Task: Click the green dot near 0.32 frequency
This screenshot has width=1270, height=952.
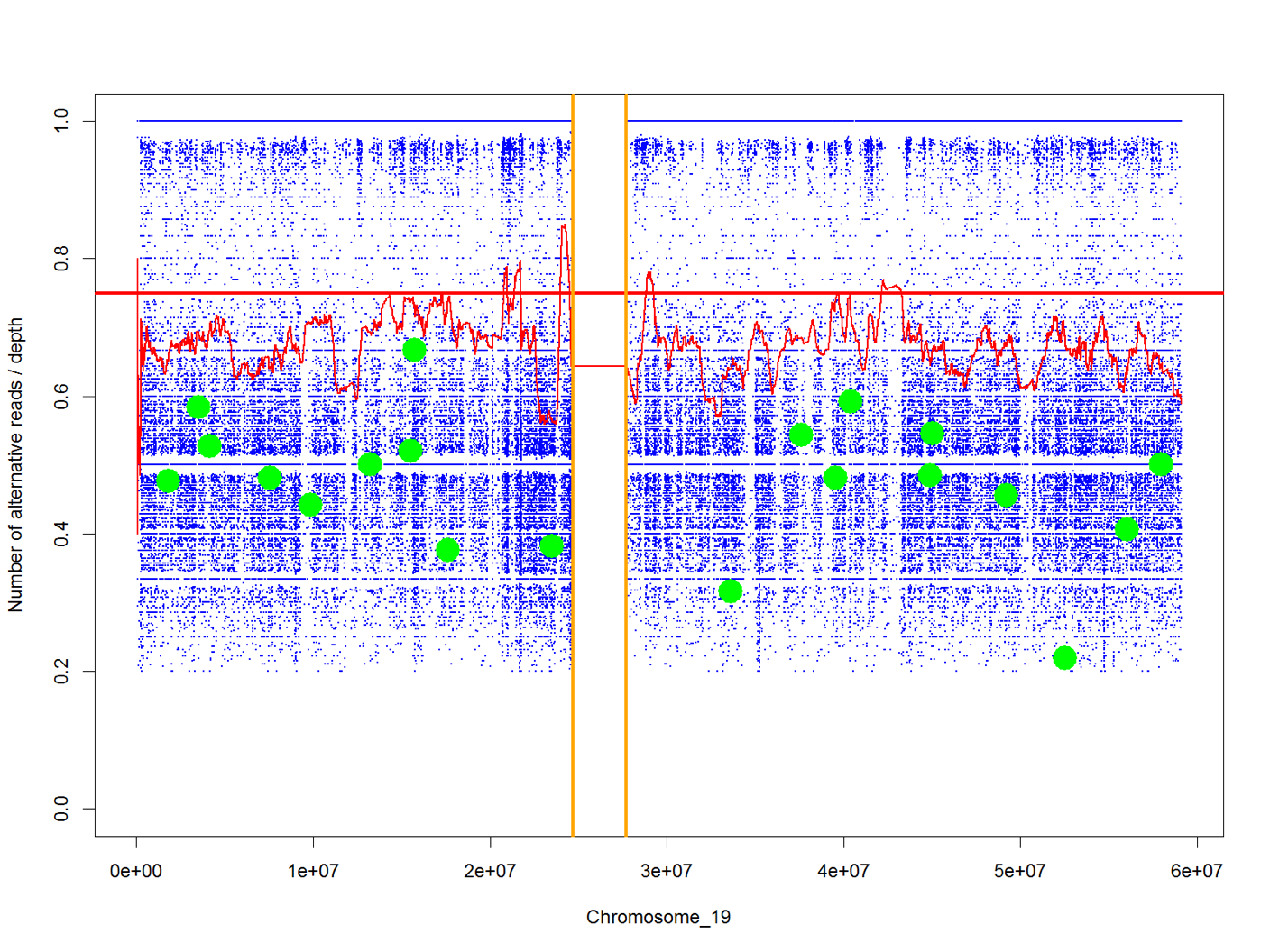Action: click(732, 590)
